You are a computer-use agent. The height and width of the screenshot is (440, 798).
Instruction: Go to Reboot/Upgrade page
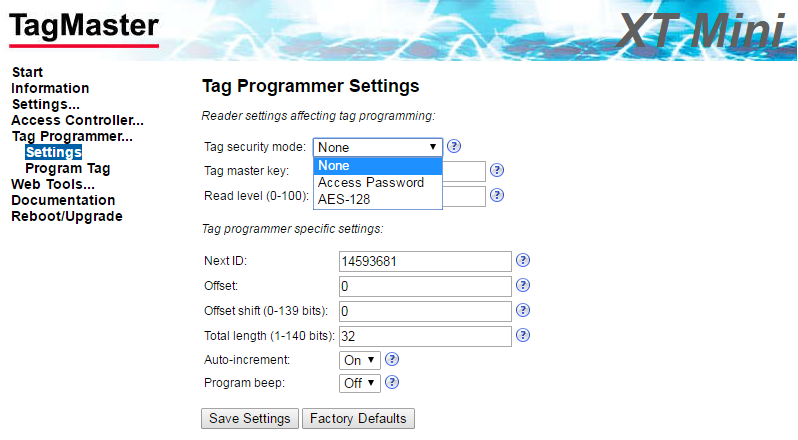pyautogui.click(x=67, y=216)
